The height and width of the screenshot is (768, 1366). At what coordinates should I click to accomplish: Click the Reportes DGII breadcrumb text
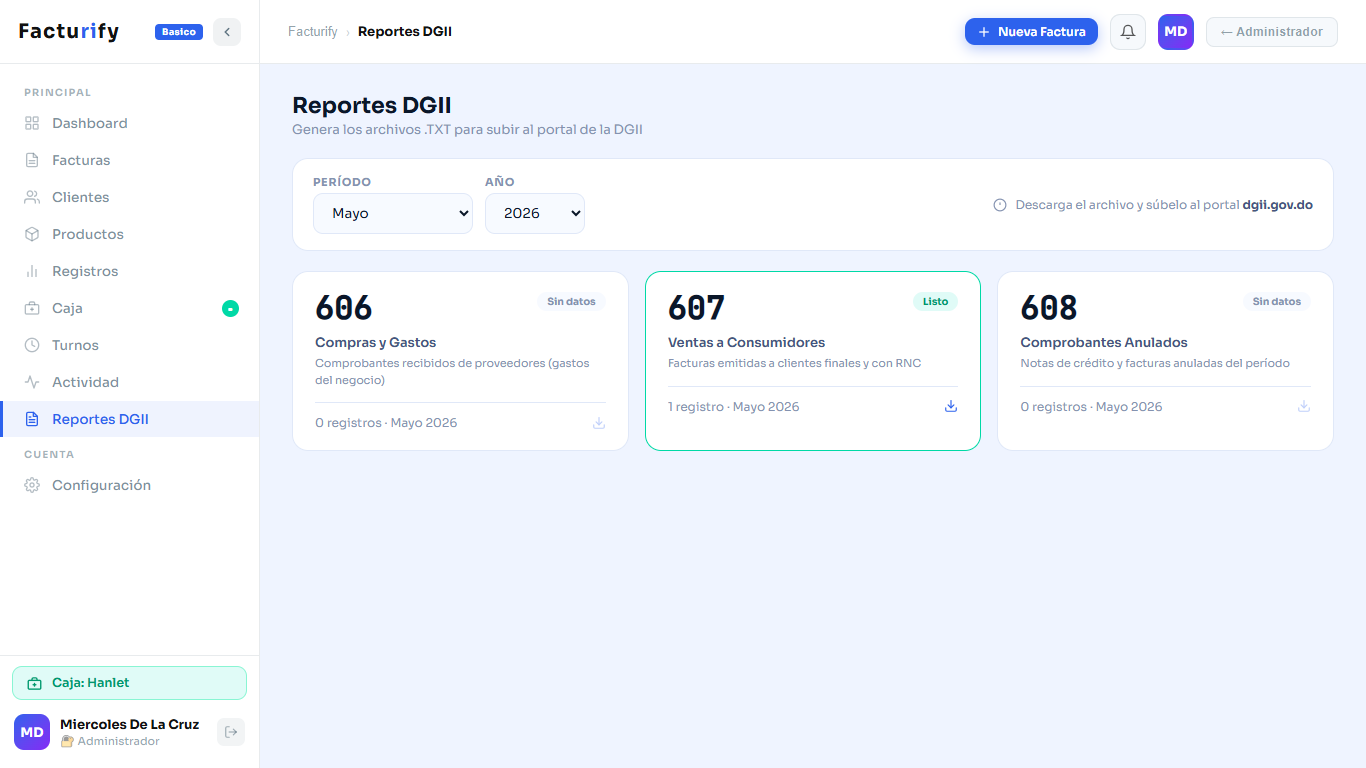(x=405, y=32)
